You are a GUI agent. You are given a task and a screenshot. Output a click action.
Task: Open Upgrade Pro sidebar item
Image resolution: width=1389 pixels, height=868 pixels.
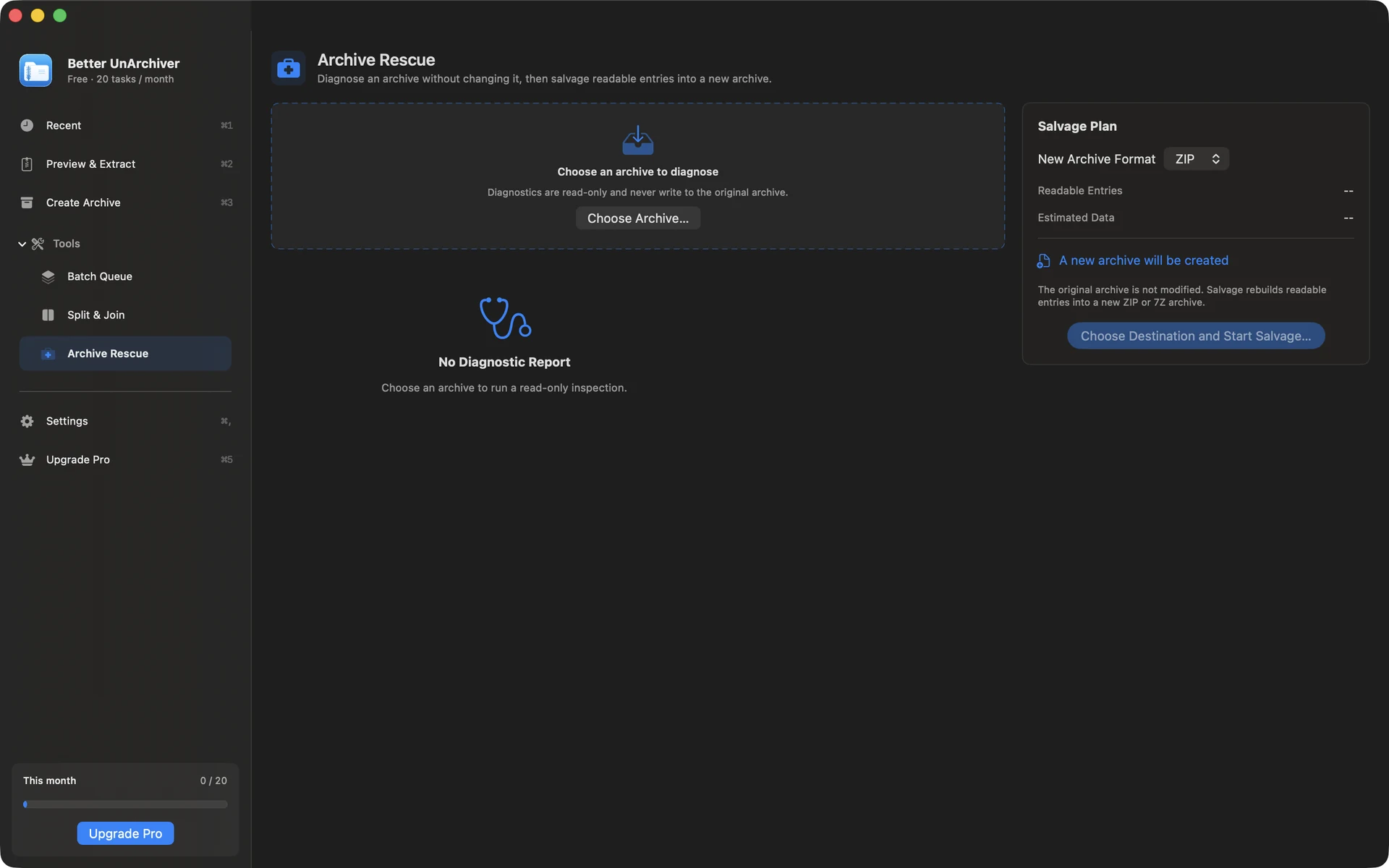125,460
